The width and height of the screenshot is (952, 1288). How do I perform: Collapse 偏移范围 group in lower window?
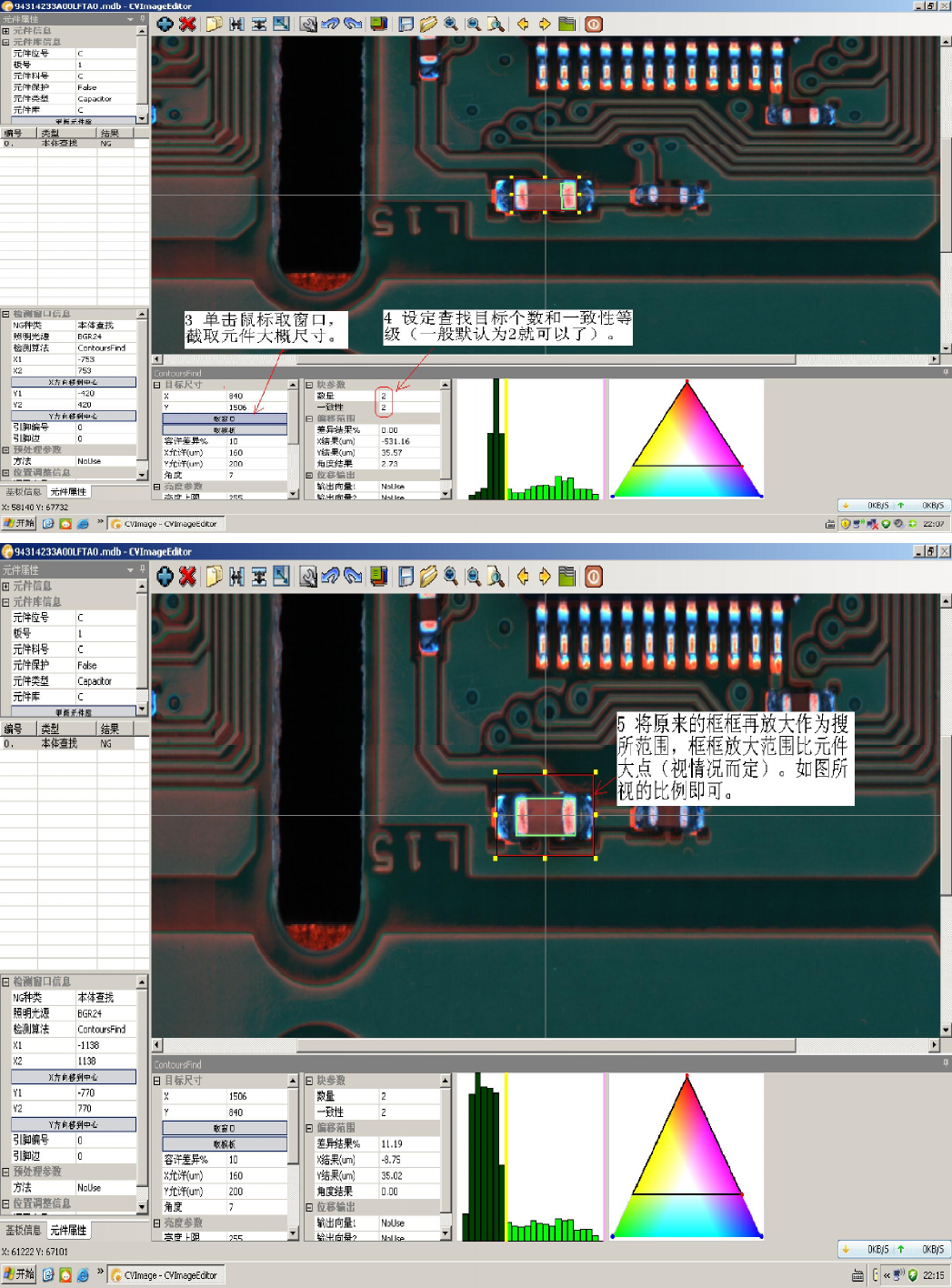[308, 1128]
